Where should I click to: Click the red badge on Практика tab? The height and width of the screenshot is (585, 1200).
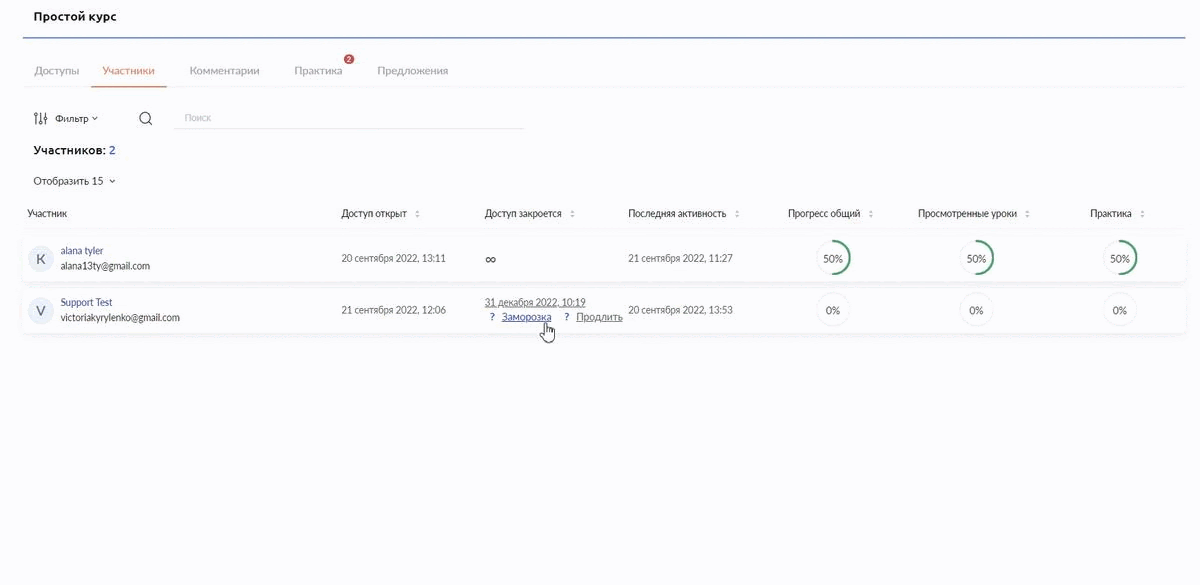click(x=349, y=59)
